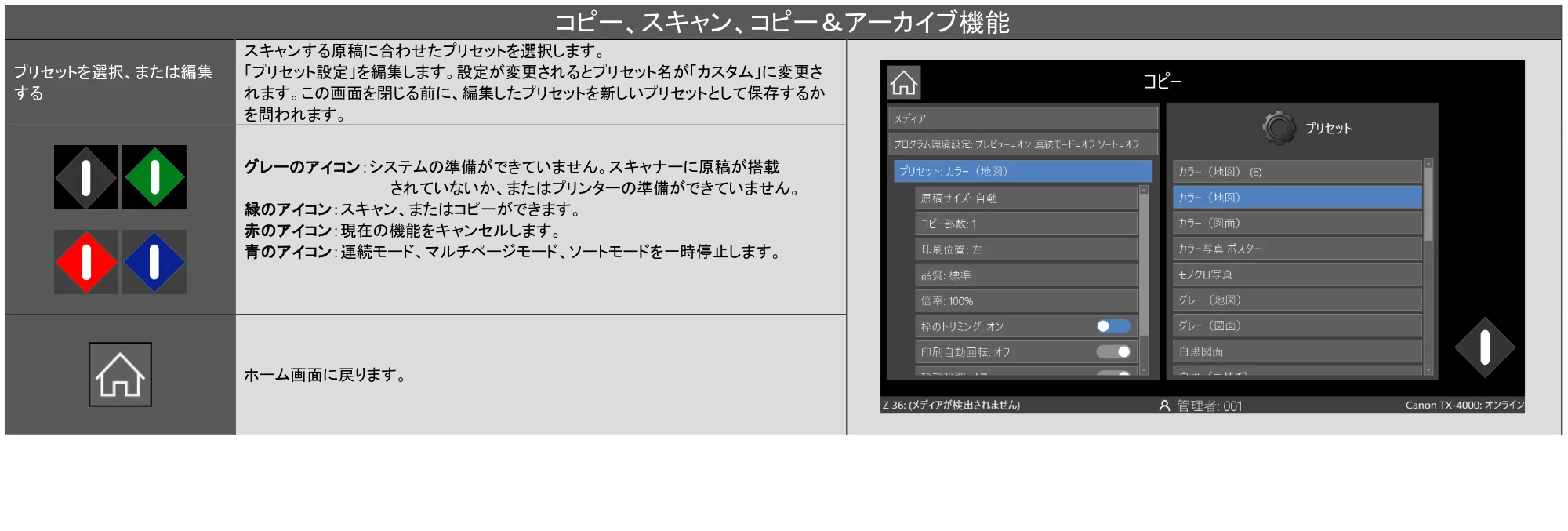This screenshot has height=531, width=1568.
Task: Collapse the プリセット: カラー（地図） header
Action: click(x=1022, y=171)
